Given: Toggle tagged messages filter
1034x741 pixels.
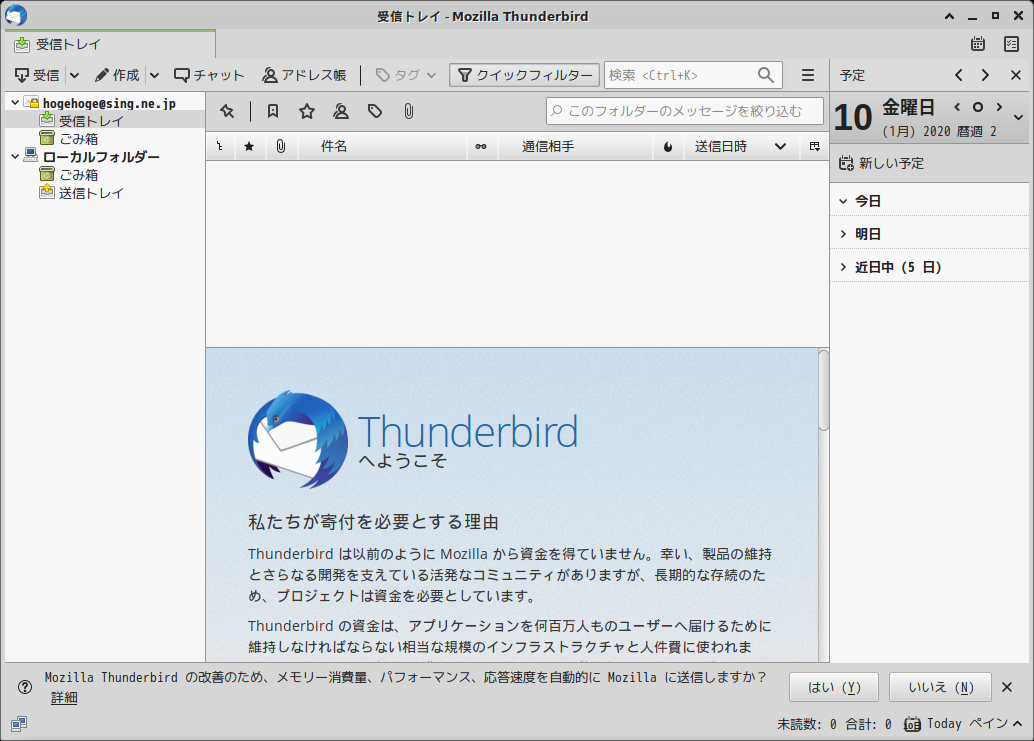Looking at the screenshot, I should click(375, 111).
